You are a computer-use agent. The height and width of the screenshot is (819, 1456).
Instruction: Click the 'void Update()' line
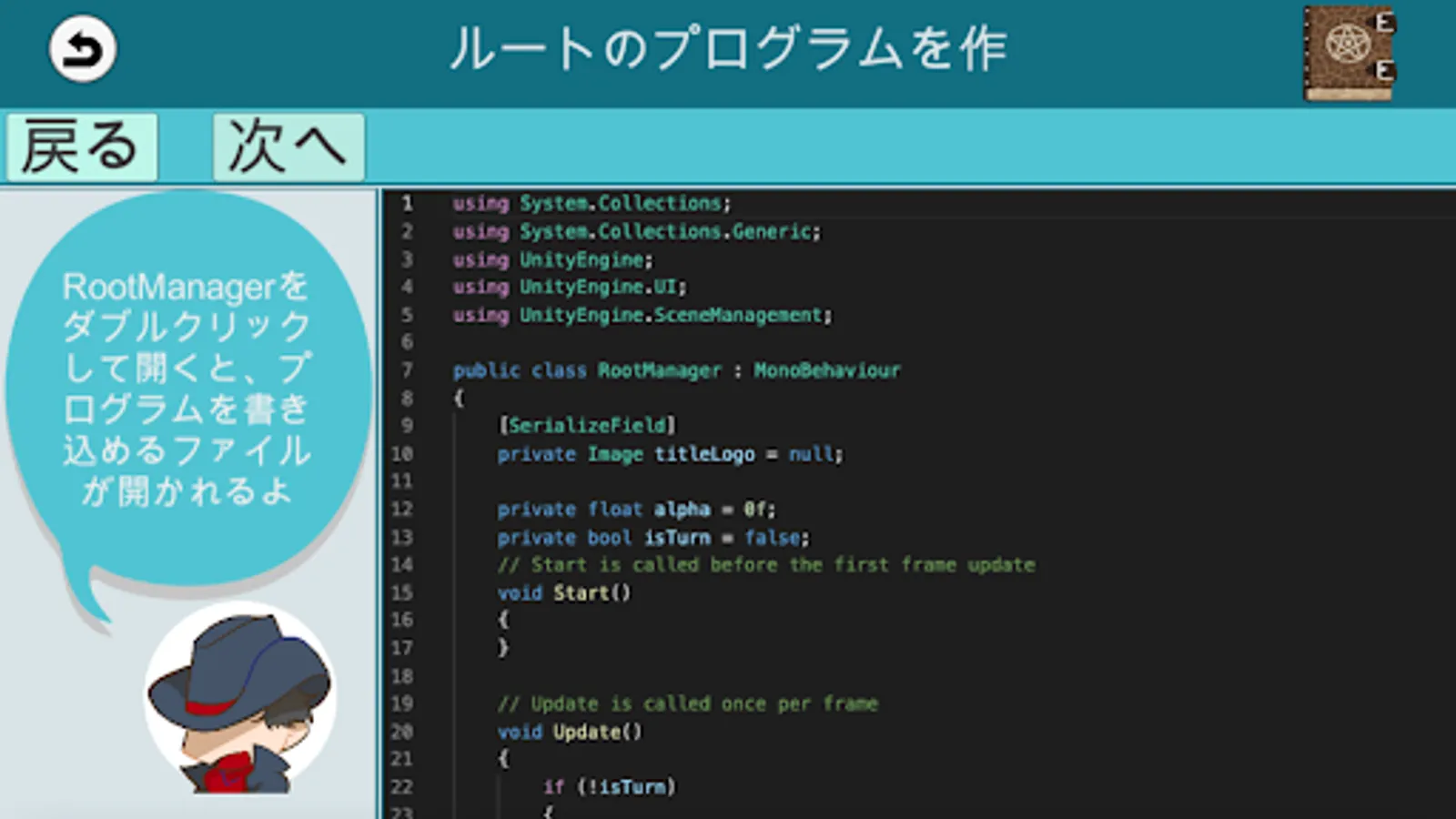click(x=569, y=732)
